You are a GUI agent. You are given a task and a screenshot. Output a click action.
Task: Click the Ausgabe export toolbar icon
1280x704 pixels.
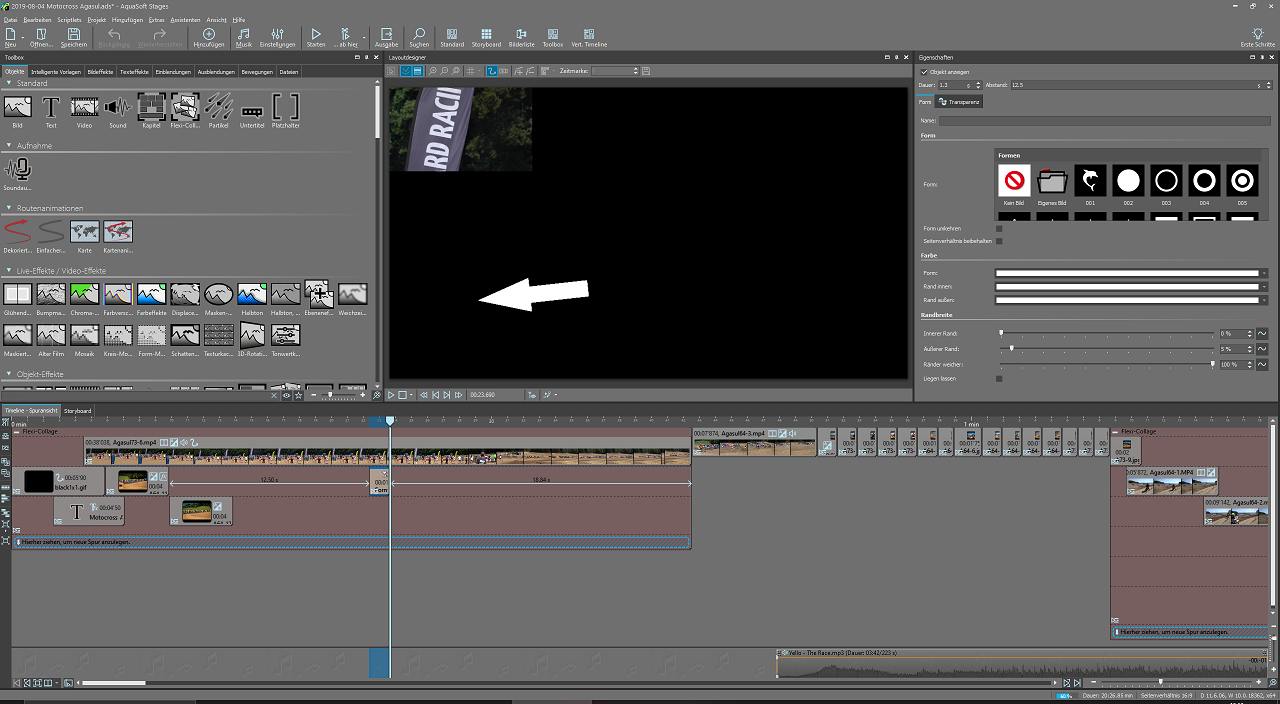coord(386,38)
